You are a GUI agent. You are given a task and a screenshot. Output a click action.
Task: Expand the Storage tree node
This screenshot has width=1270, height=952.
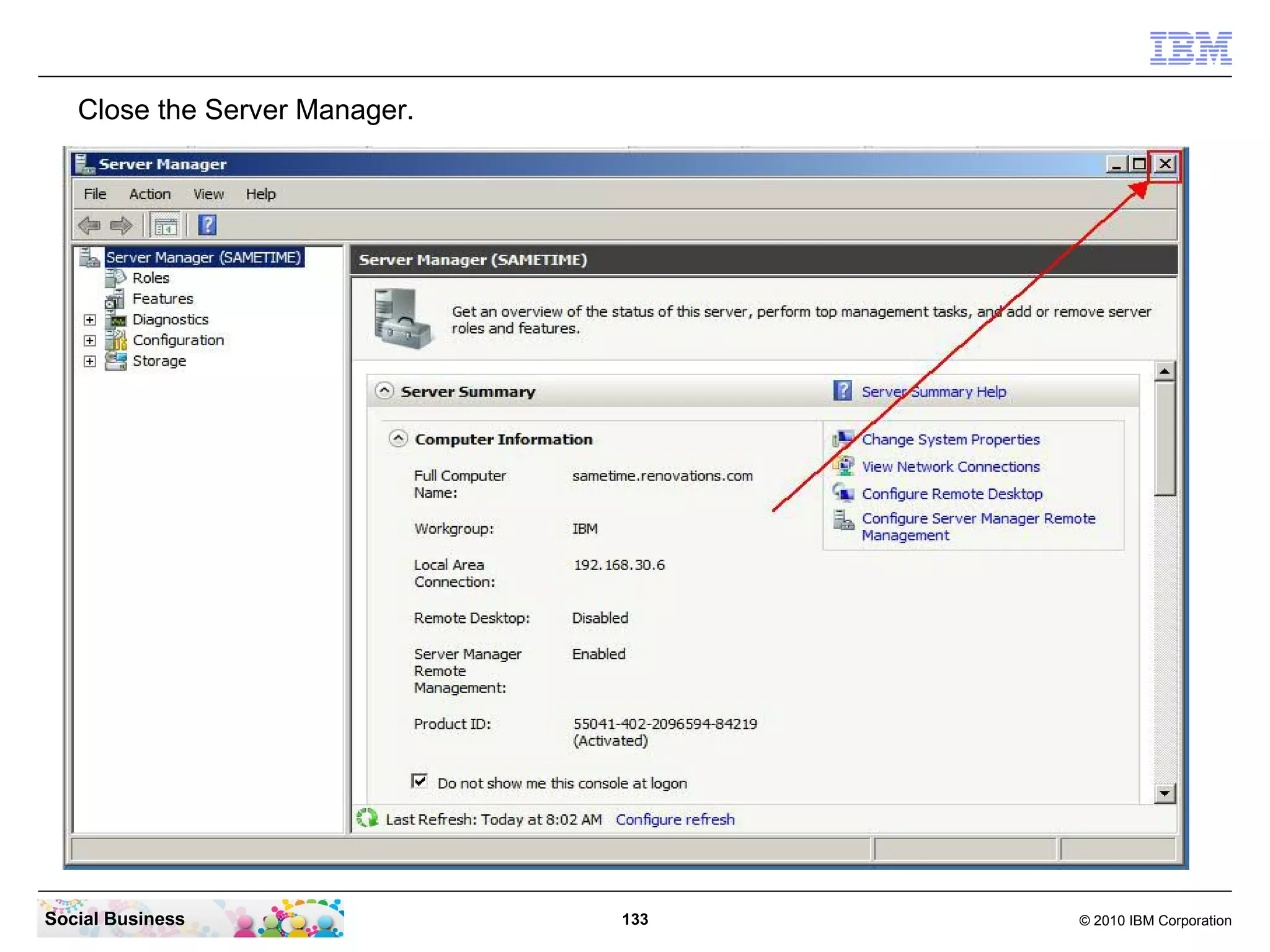pyautogui.click(x=90, y=361)
